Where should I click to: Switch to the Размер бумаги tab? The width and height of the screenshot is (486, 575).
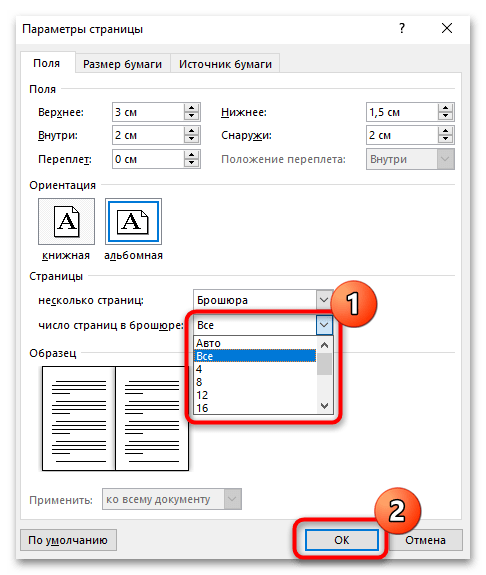(x=123, y=64)
